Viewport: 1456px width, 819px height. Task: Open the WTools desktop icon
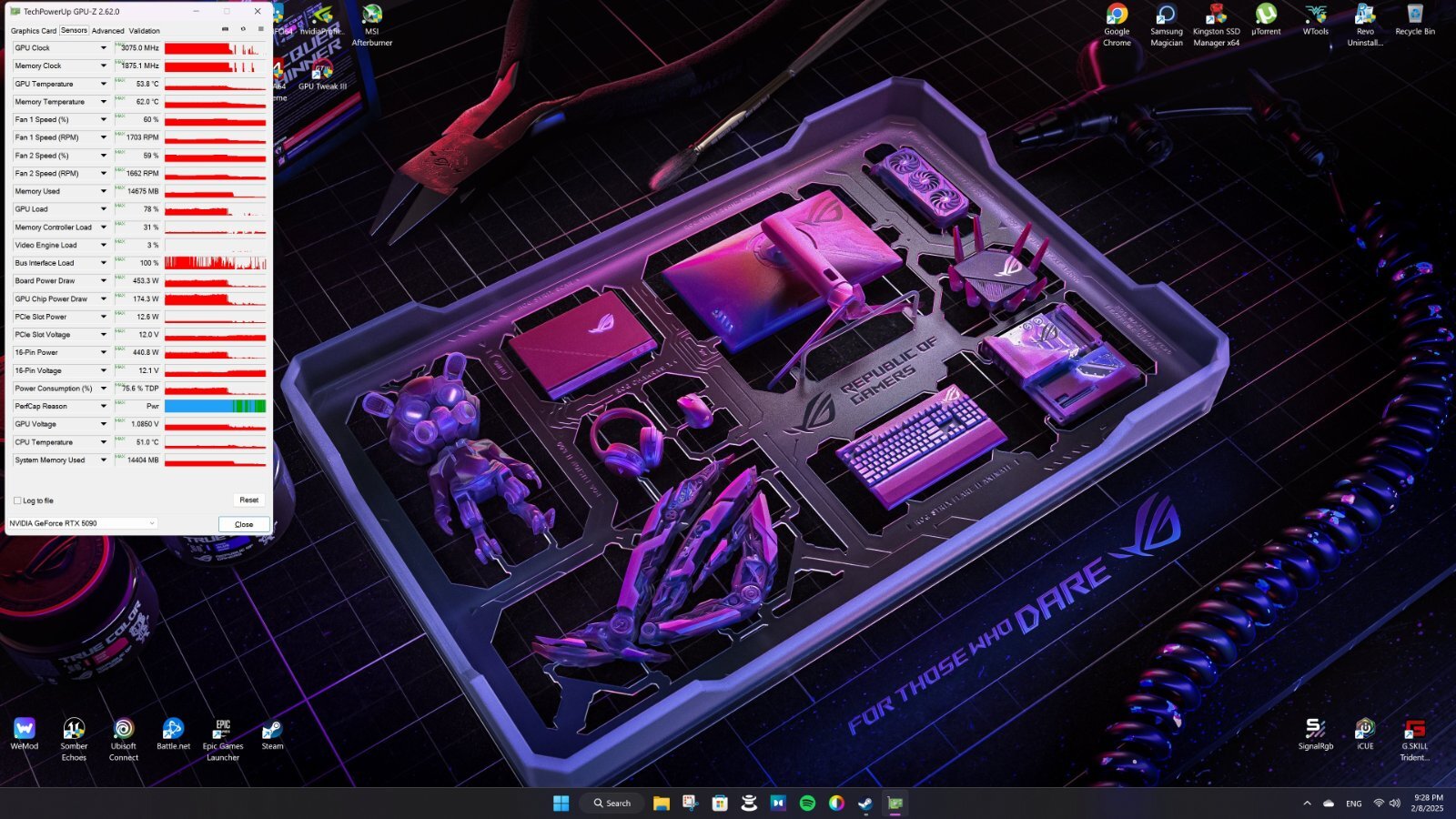point(1315,20)
